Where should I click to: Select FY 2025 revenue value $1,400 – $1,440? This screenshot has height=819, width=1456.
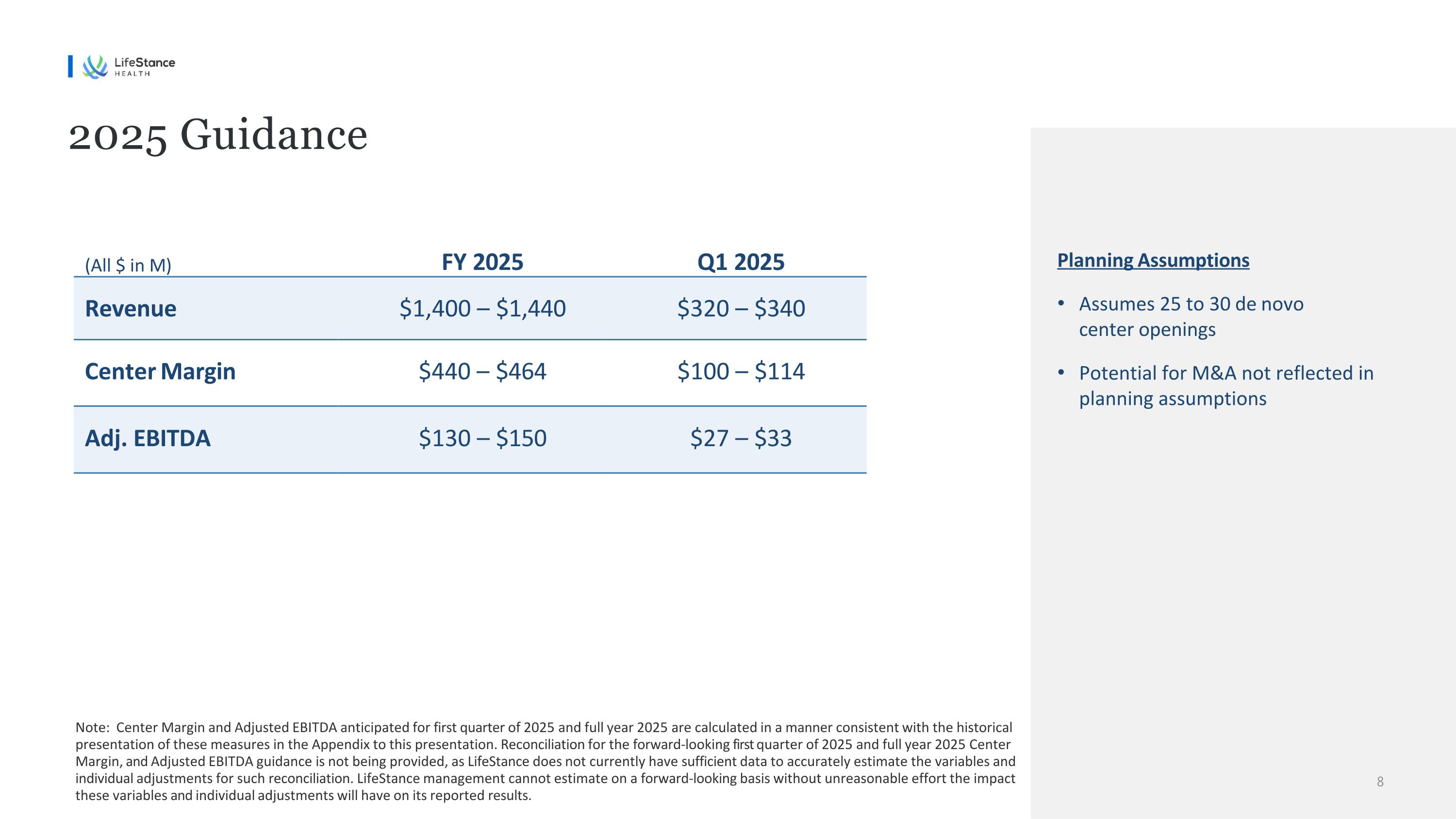tap(482, 309)
